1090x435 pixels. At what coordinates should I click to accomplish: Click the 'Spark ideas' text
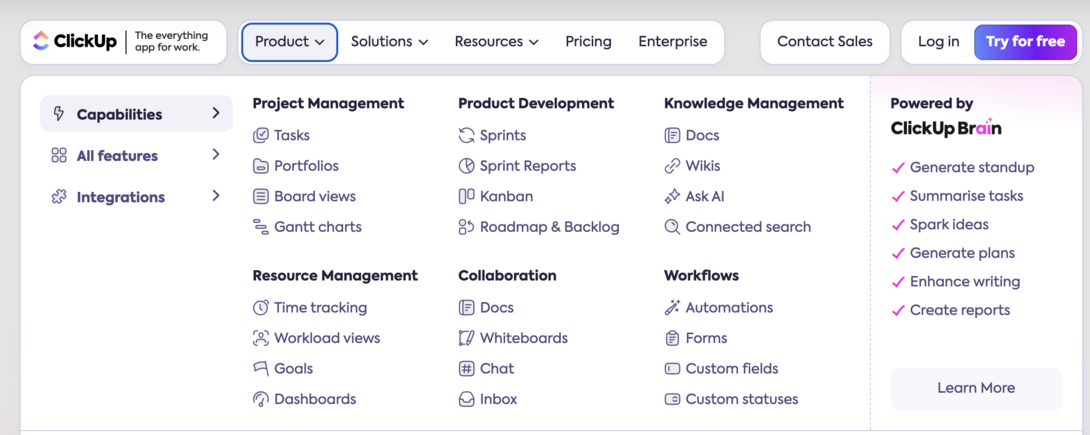click(949, 224)
